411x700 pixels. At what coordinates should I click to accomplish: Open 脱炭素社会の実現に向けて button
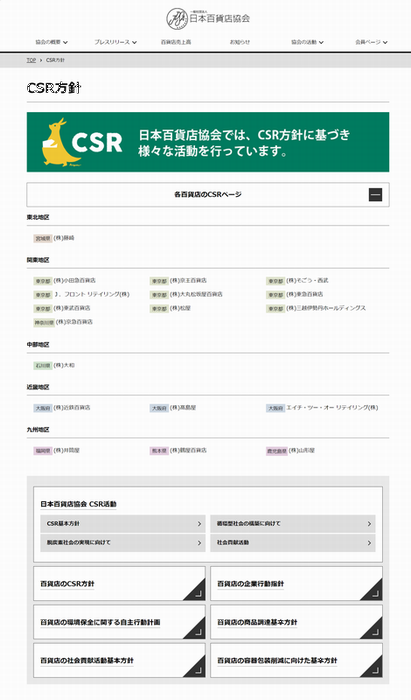[123, 543]
